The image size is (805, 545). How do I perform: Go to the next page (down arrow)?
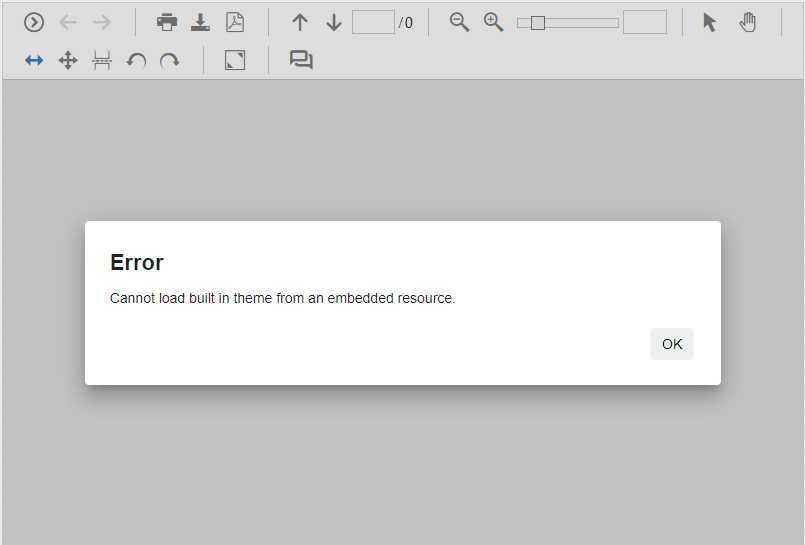(x=334, y=22)
